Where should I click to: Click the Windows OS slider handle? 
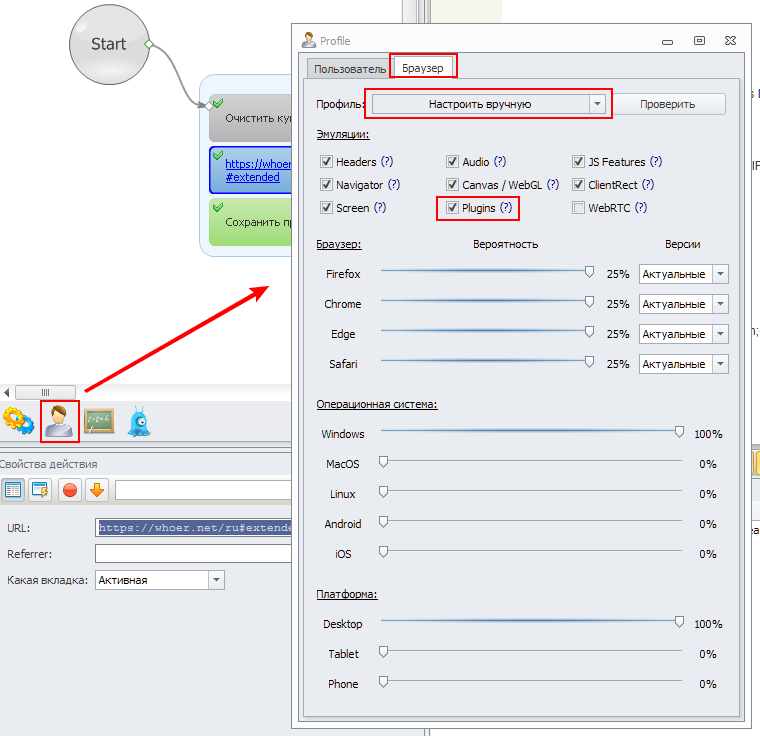coord(680,432)
